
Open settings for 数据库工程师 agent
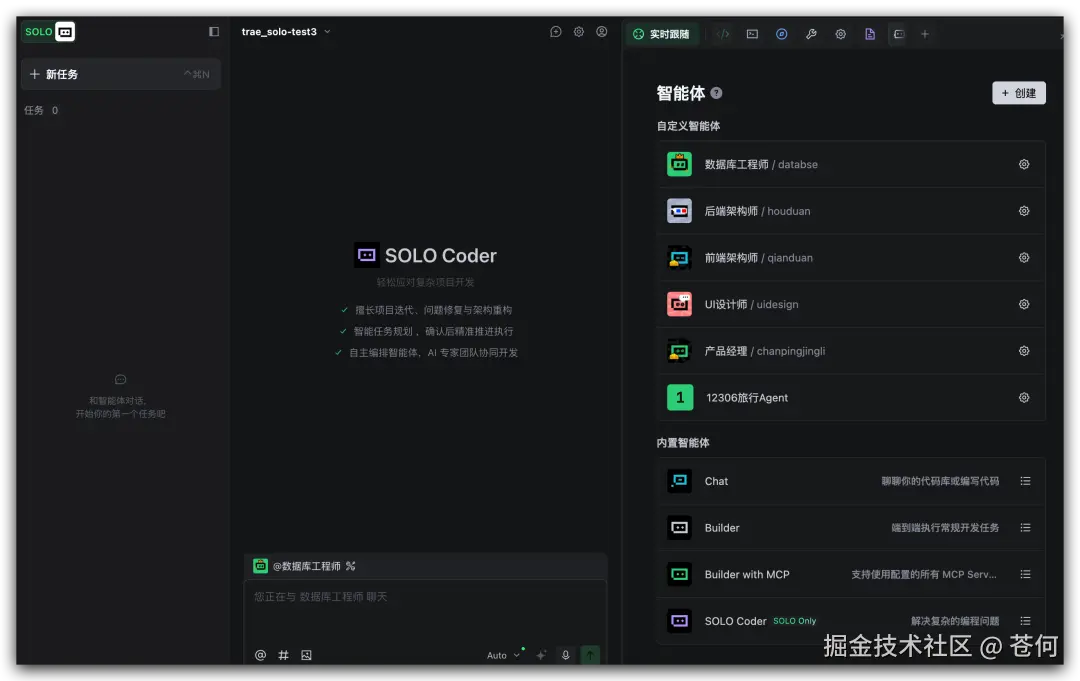tap(1024, 164)
